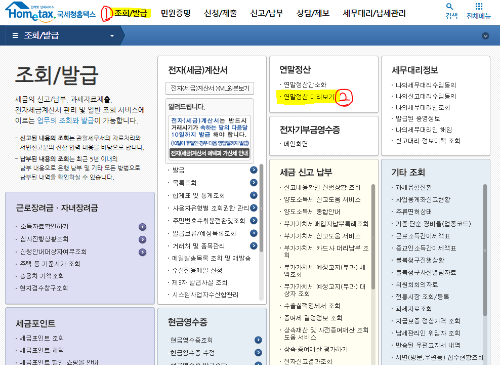Open the 나의신고대리 수임동의 link
This screenshot has height=365, width=500.
coord(426,96)
